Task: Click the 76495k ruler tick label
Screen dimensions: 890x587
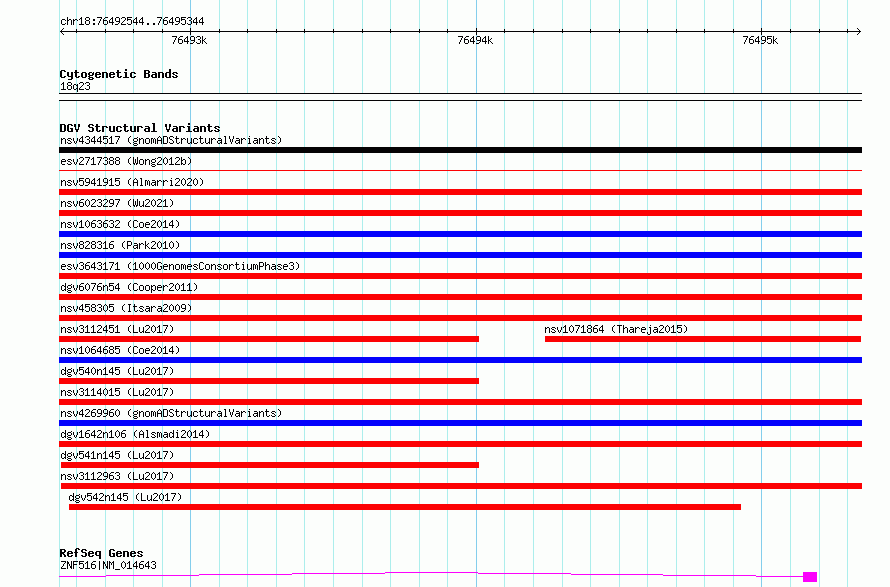Action: pyautogui.click(x=760, y=41)
